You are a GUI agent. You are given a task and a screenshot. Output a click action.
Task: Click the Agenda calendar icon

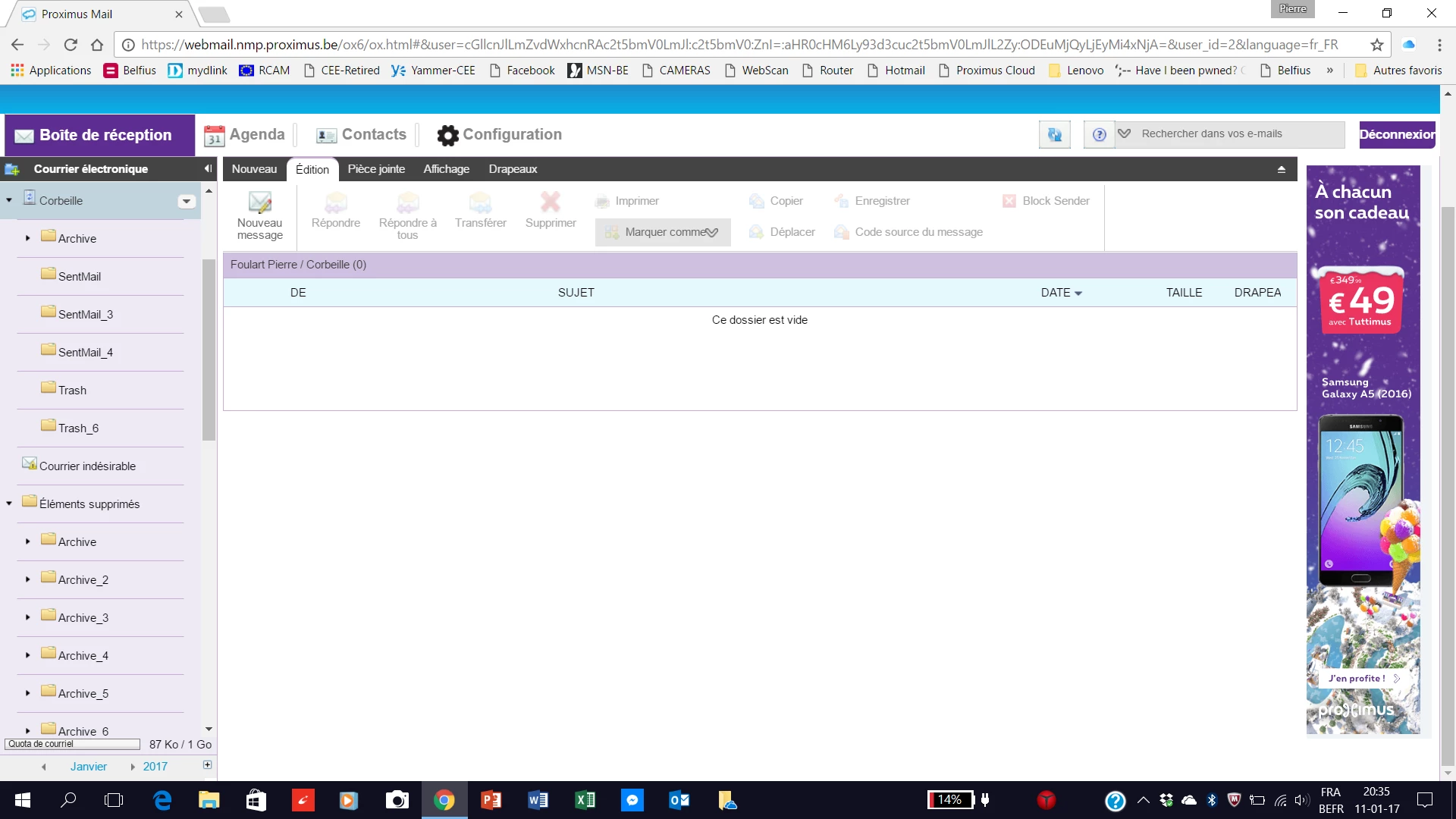[x=215, y=136]
